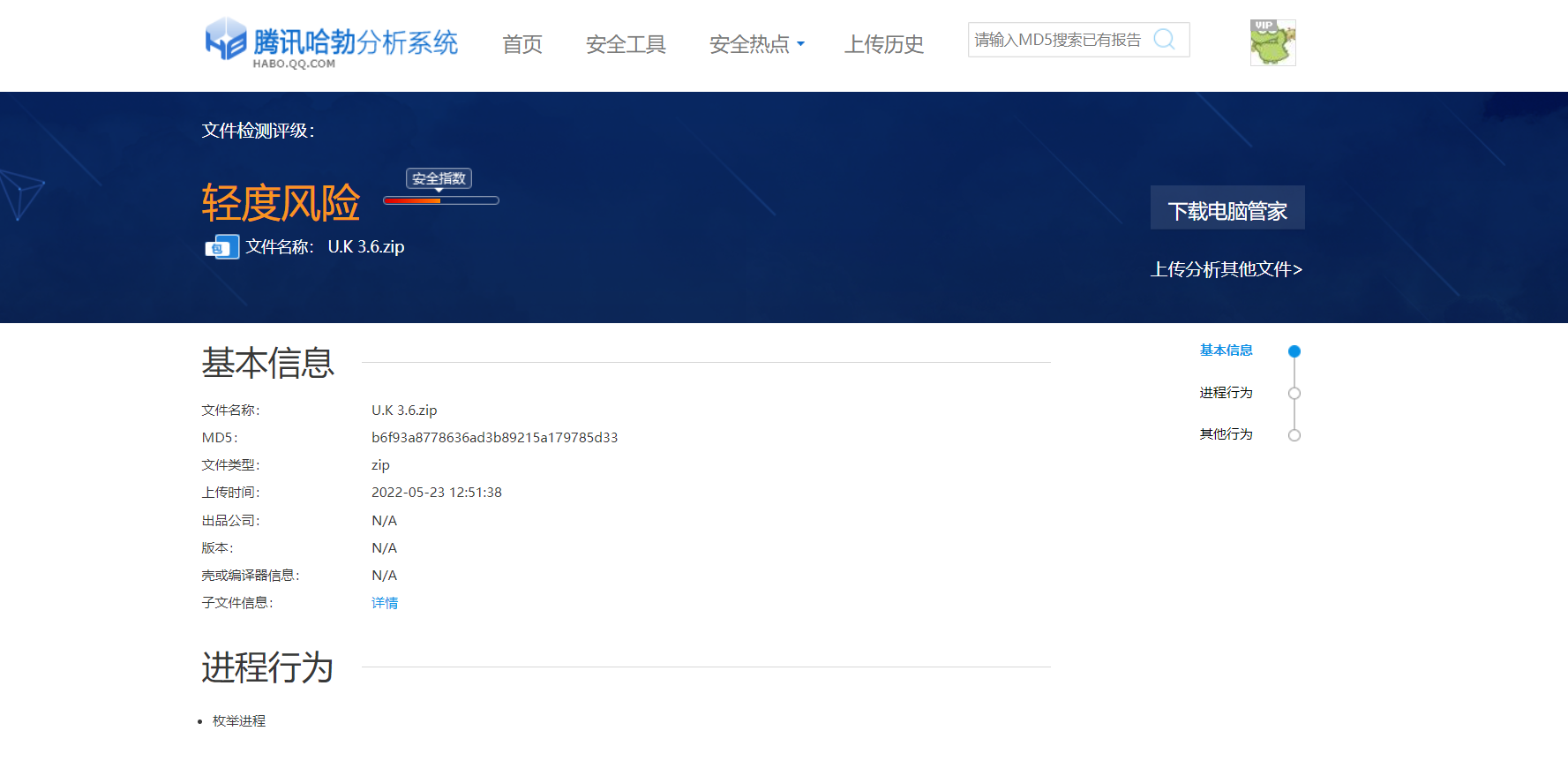Select the MD5 hash value text

(x=494, y=438)
